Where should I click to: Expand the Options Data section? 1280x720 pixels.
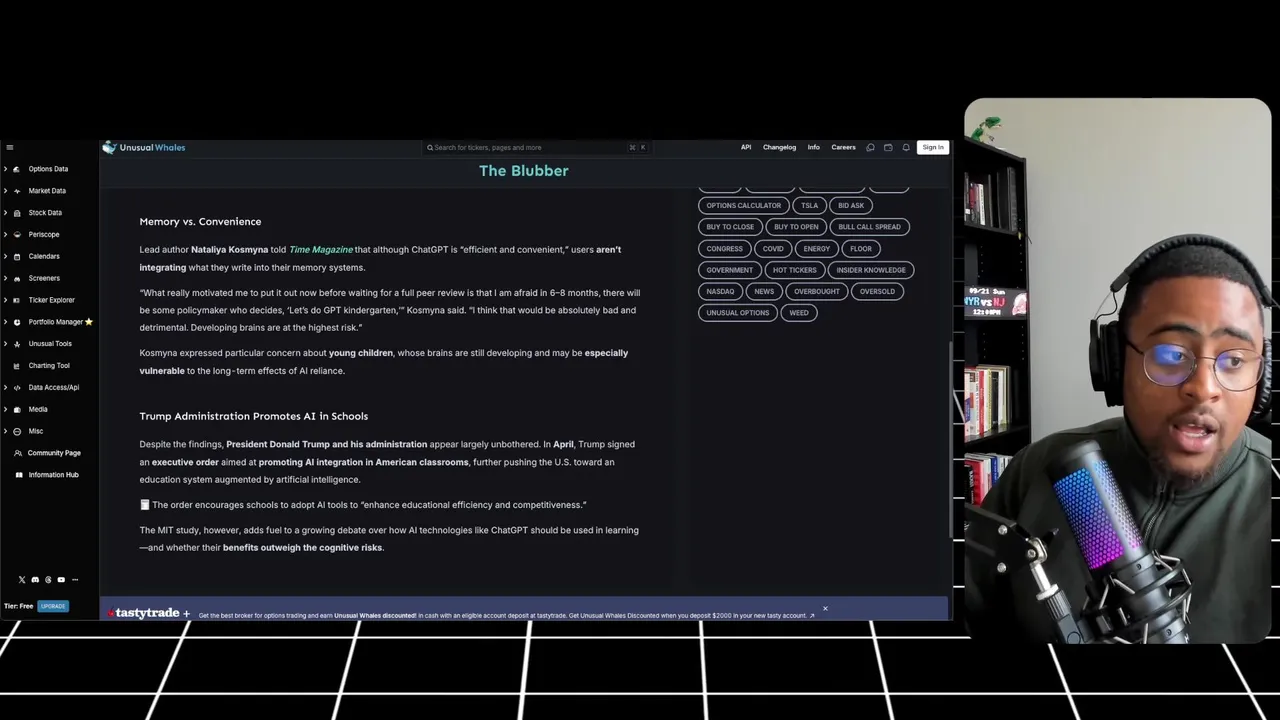pyautogui.click(x=6, y=169)
